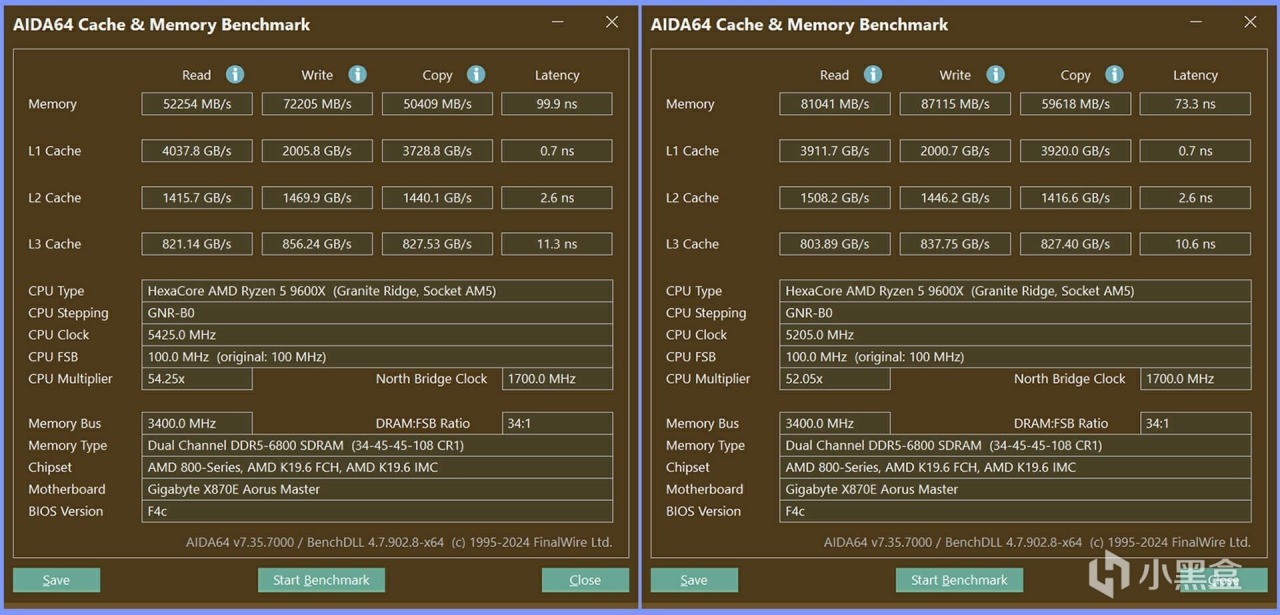Click CPU Multiplier field showing 52.05x
This screenshot has width=1280, height=615.
835,379
